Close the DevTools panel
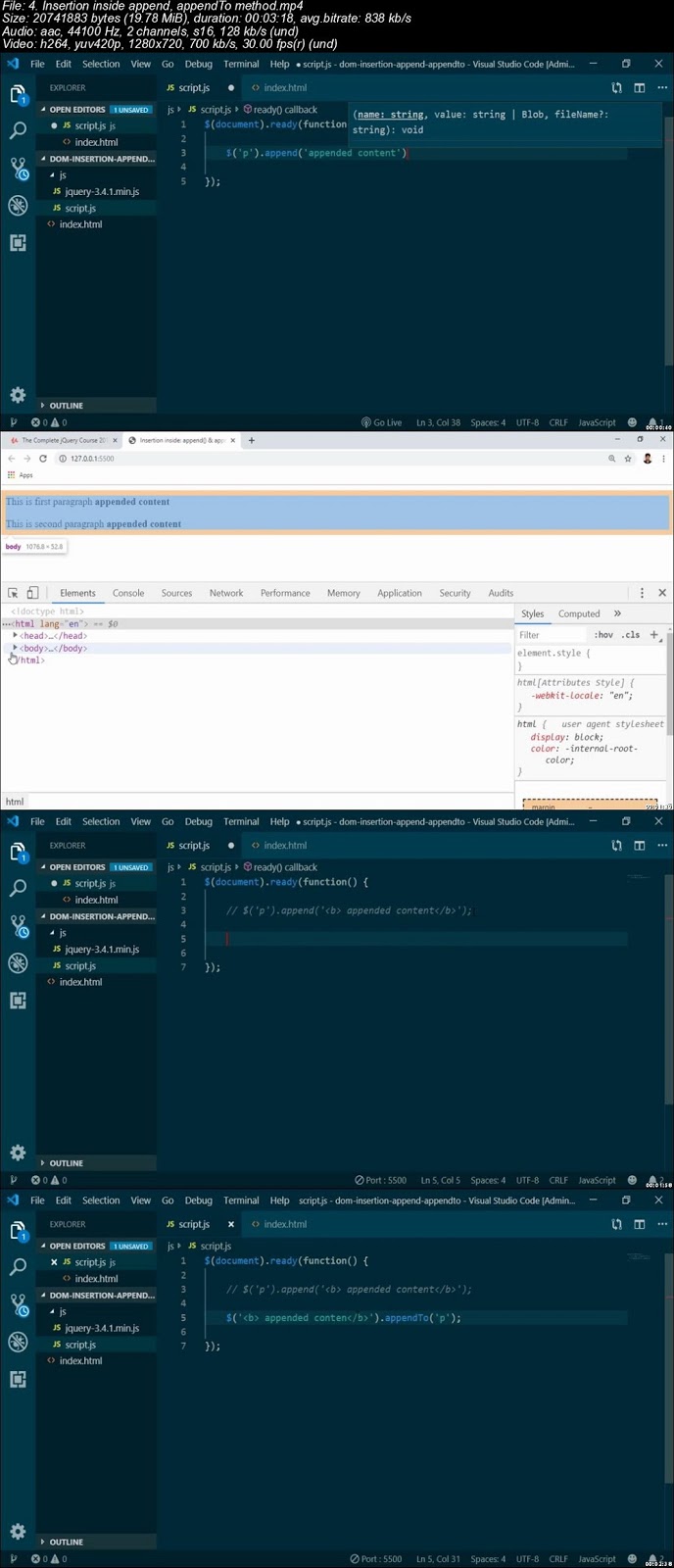 click(662, 593)
